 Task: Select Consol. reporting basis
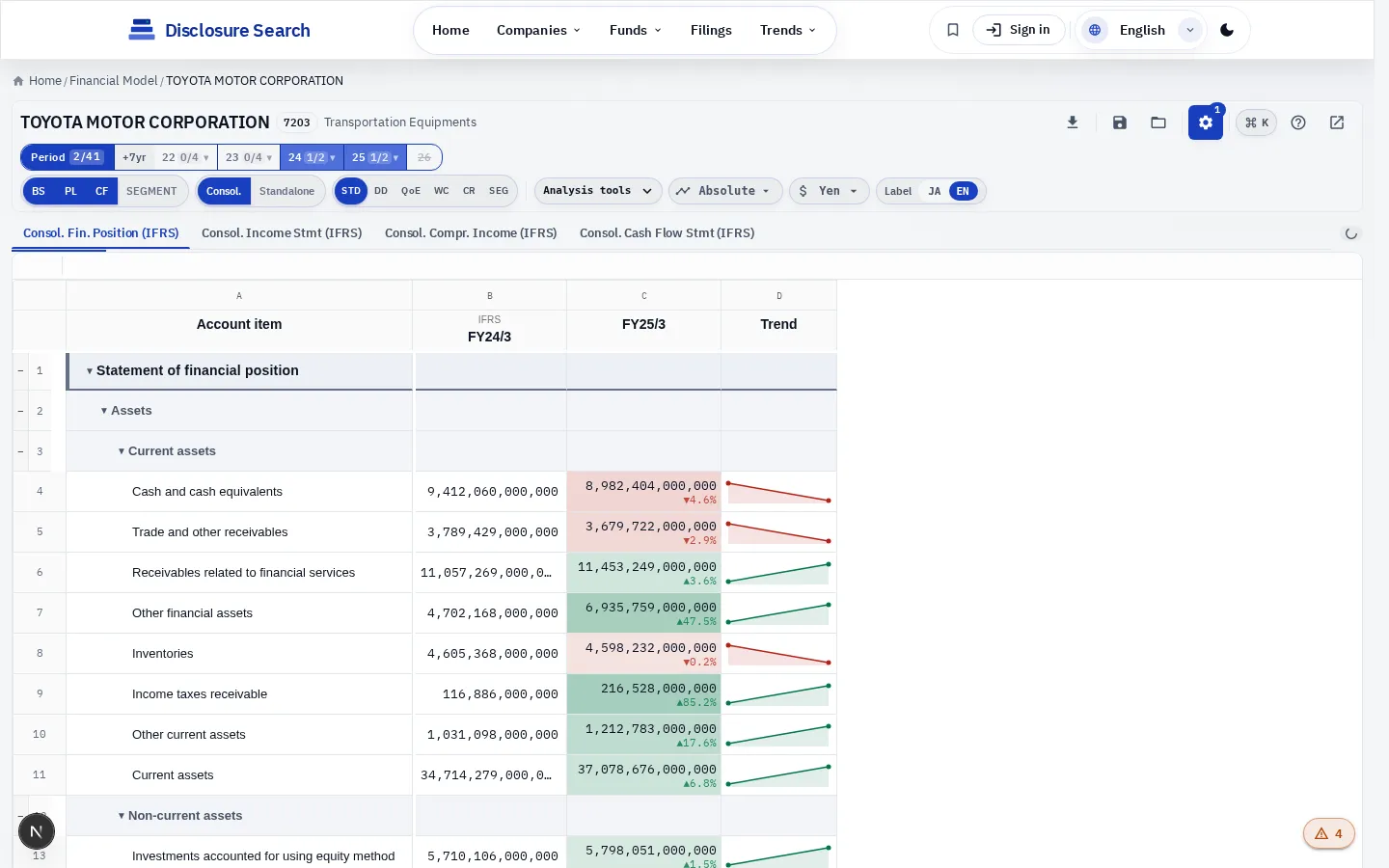point(224,191)
